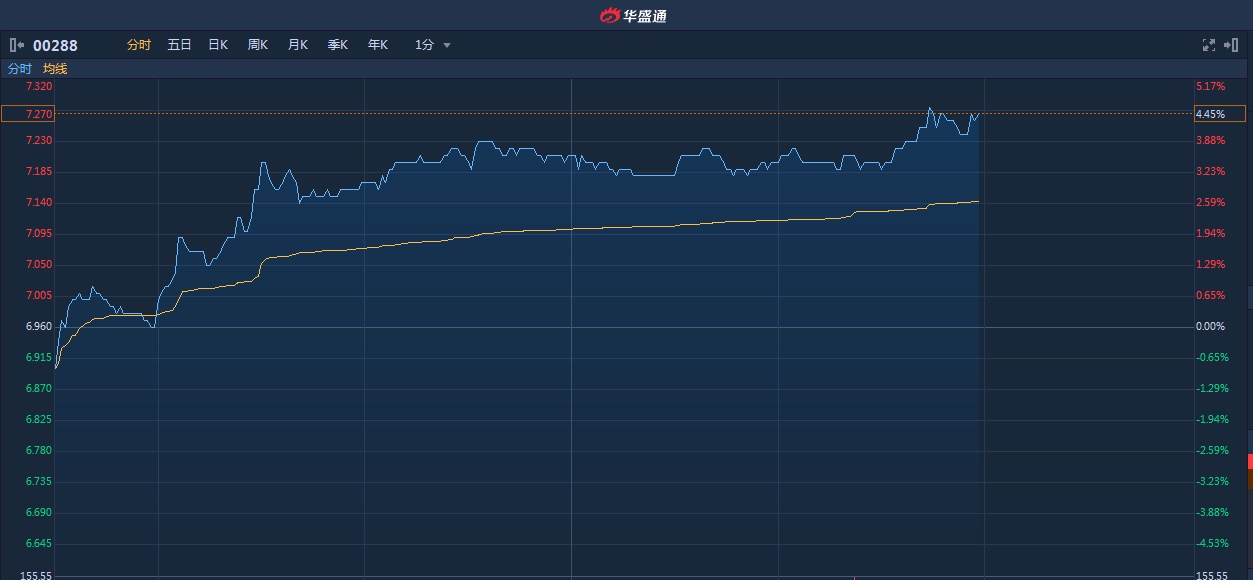This screenshot has width=1253, height=580.
Task: Select the 日K daily candlestick tab
Action: [218, 45]
